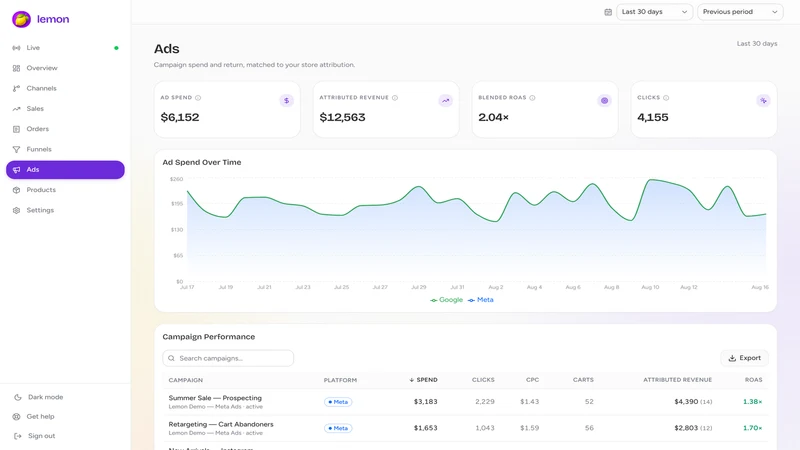
Task: Sort by Platform column header
Action: point(340,380)
